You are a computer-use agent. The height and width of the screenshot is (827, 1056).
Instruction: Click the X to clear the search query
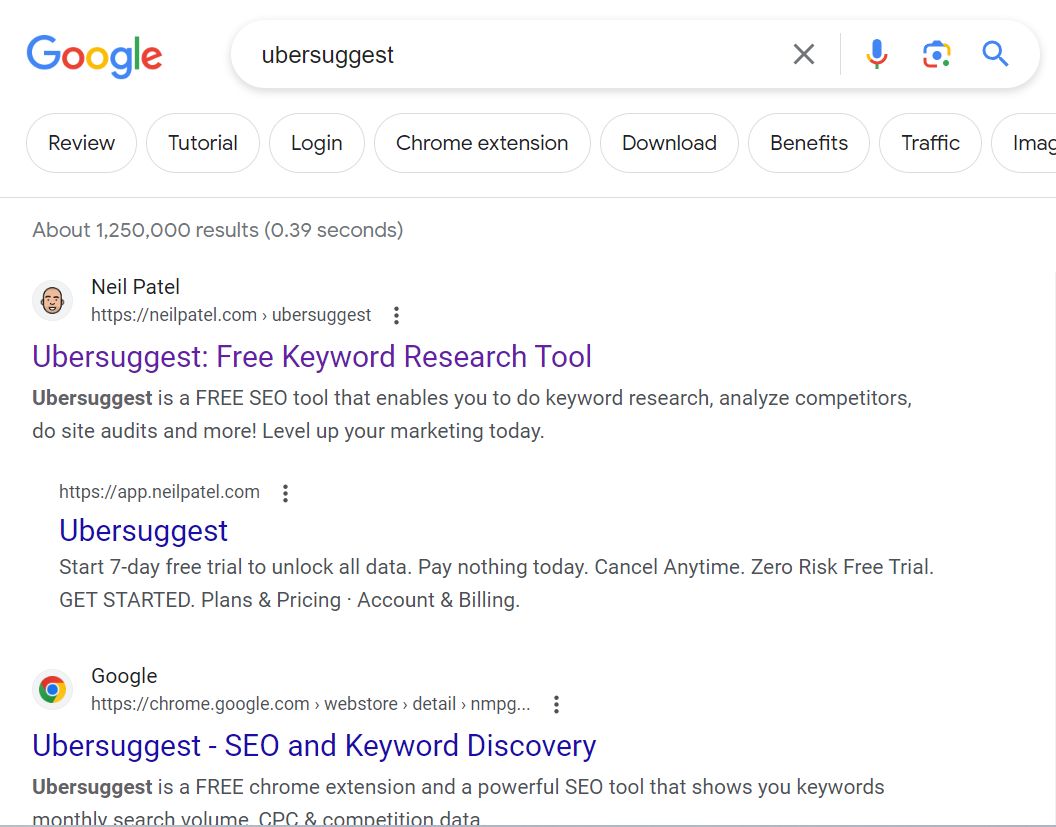click(x=803, y=54)
